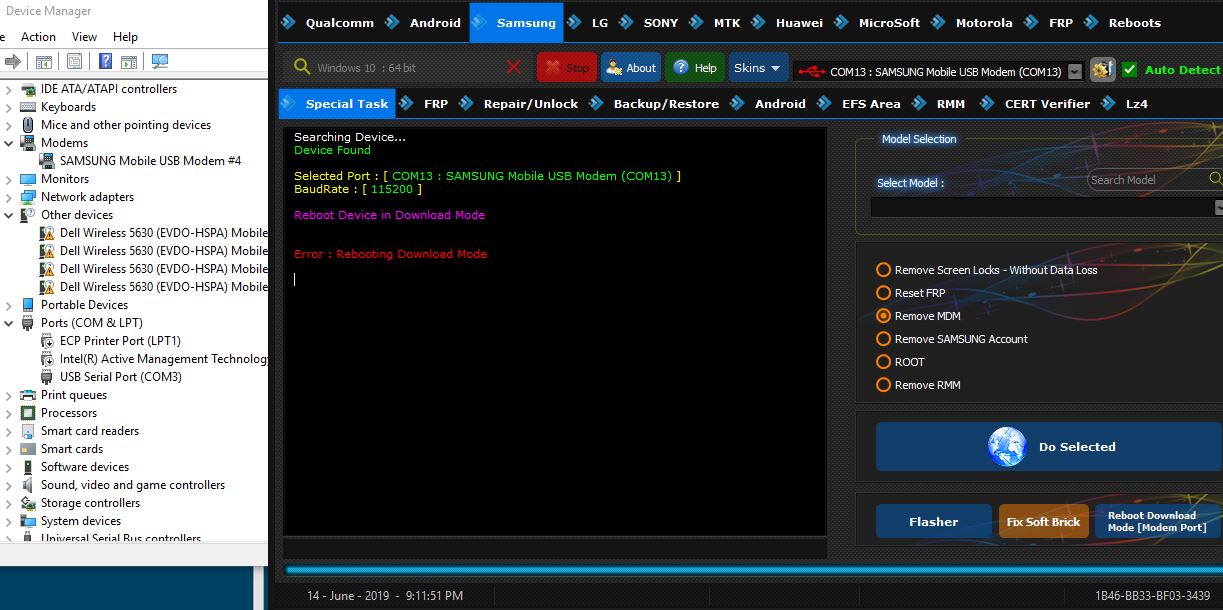1223x610 pixels.
Task: Collapse the Modems node
Action: [9, 143]
